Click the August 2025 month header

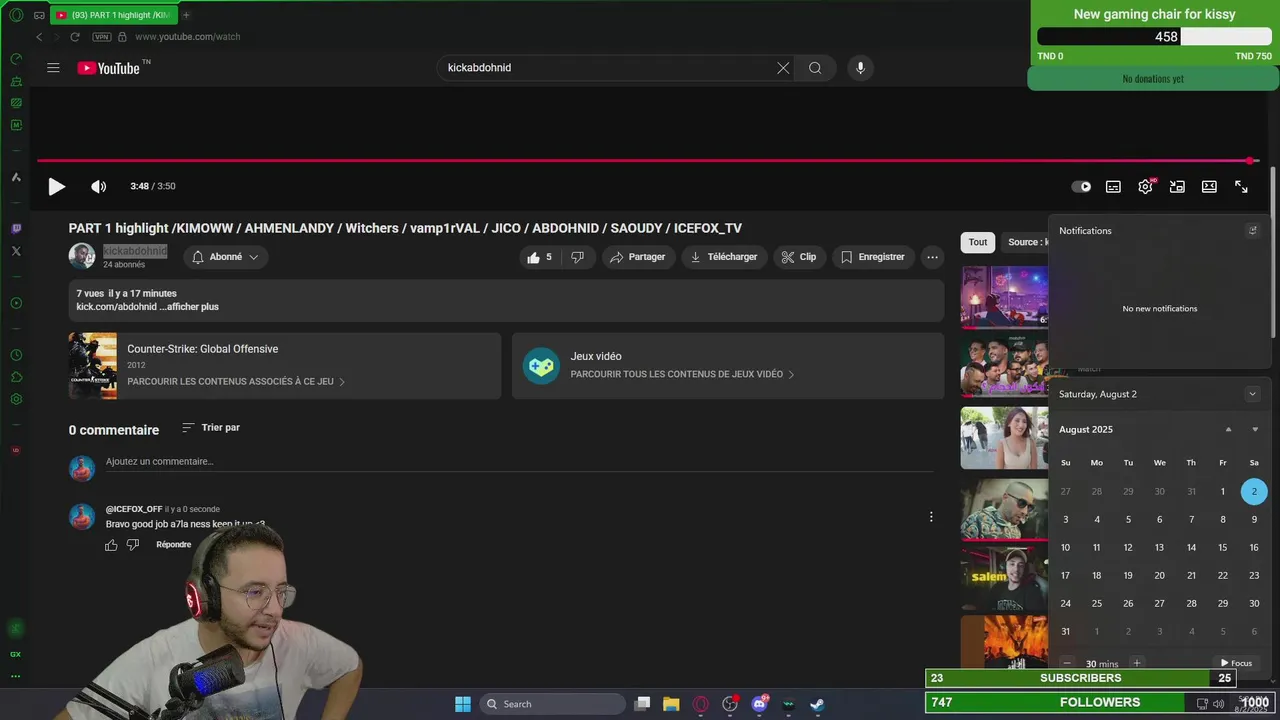(1086, 429)
